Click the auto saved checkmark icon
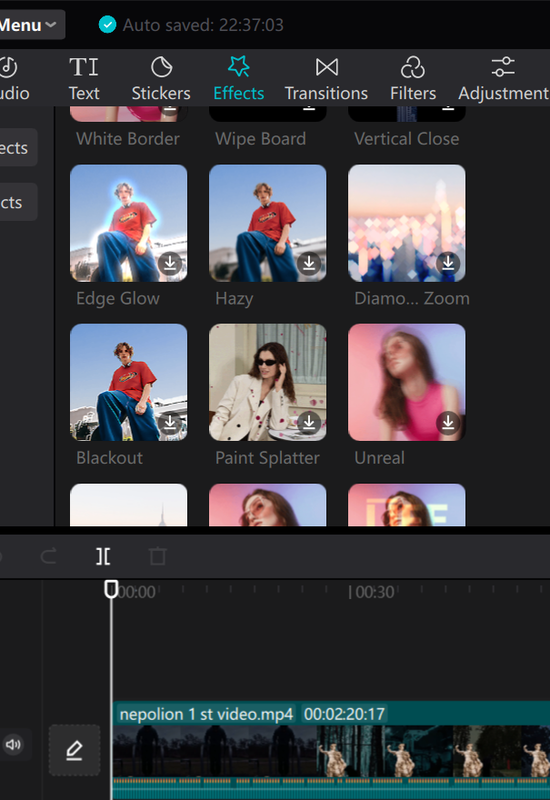 click(107, 24)
